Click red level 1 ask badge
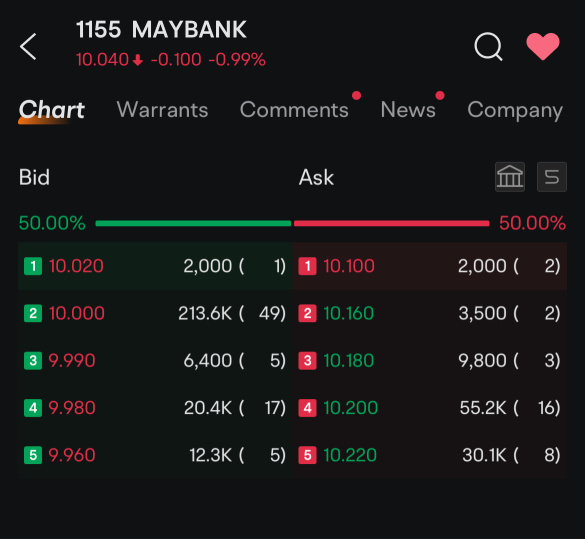Screen dimensions: 585x539 pyautogui.click(x=307, y=266)
